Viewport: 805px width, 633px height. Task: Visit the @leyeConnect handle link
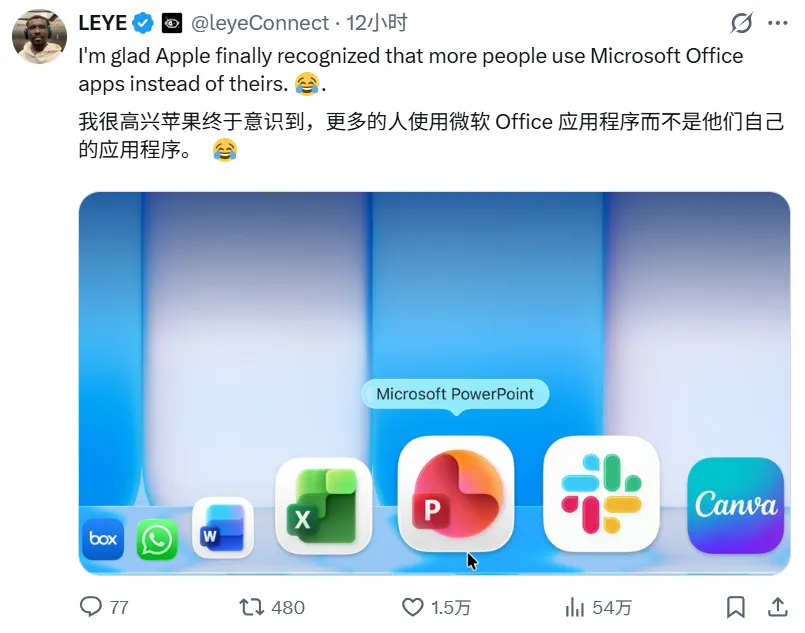(x=259, y=23)
